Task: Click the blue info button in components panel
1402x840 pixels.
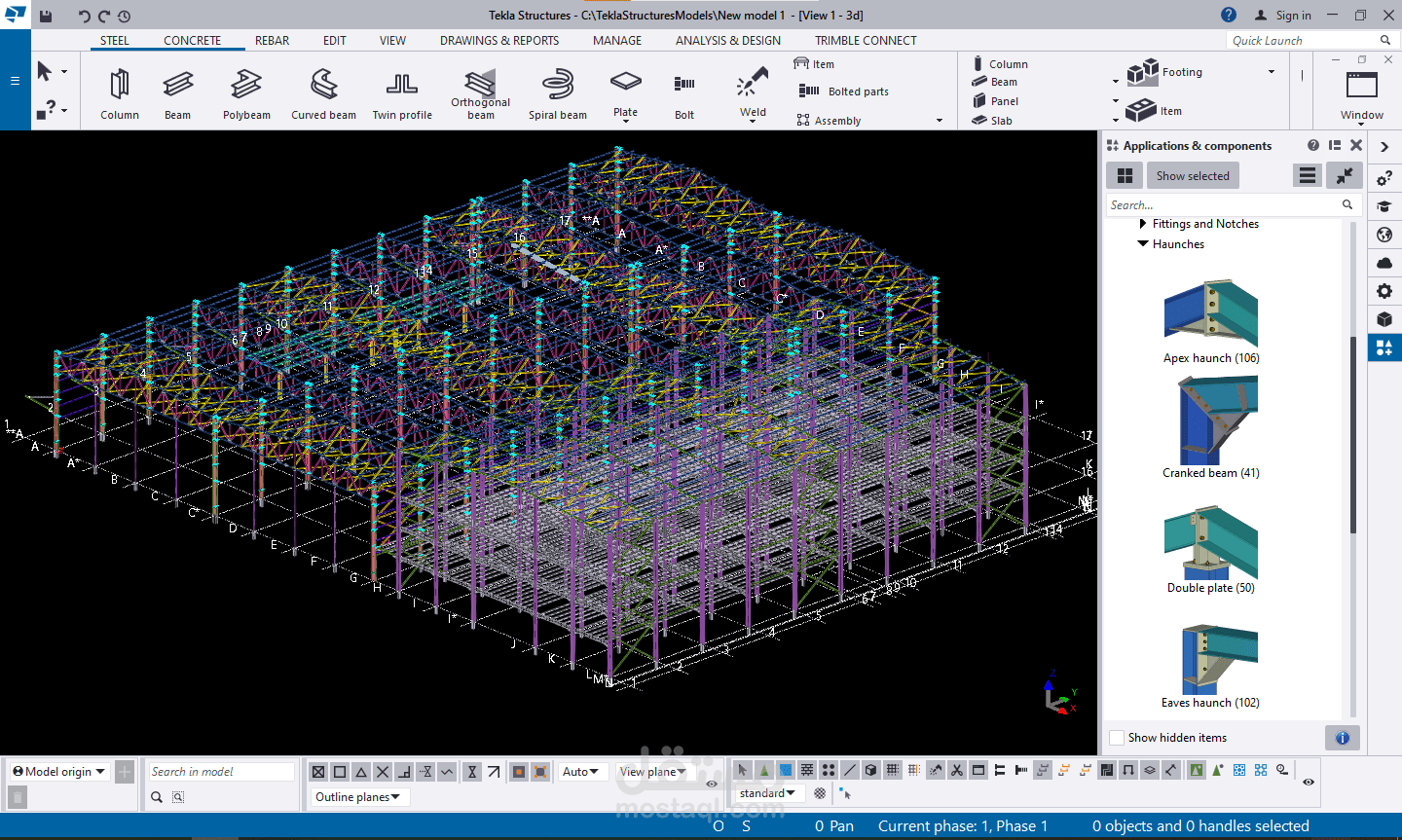Action: click(x=1343, y=738)
